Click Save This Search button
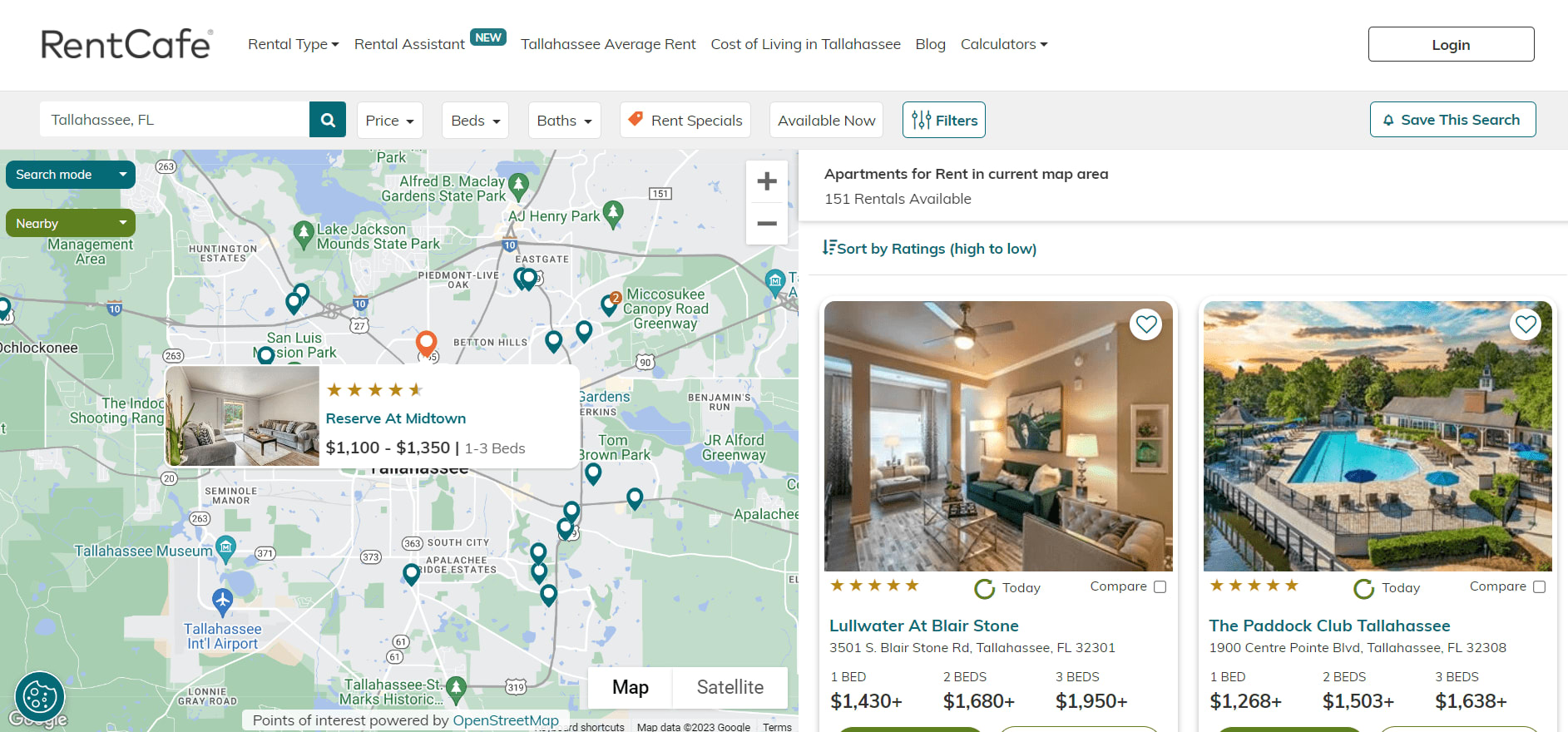This screenshot has width=1568, height=732. (1452, 120)
